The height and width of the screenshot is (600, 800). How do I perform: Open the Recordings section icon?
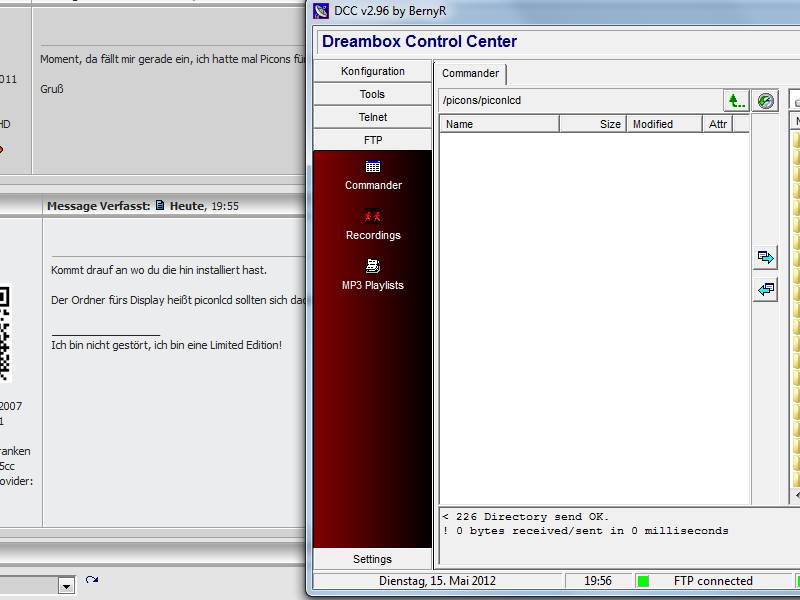tap(373, 216)
